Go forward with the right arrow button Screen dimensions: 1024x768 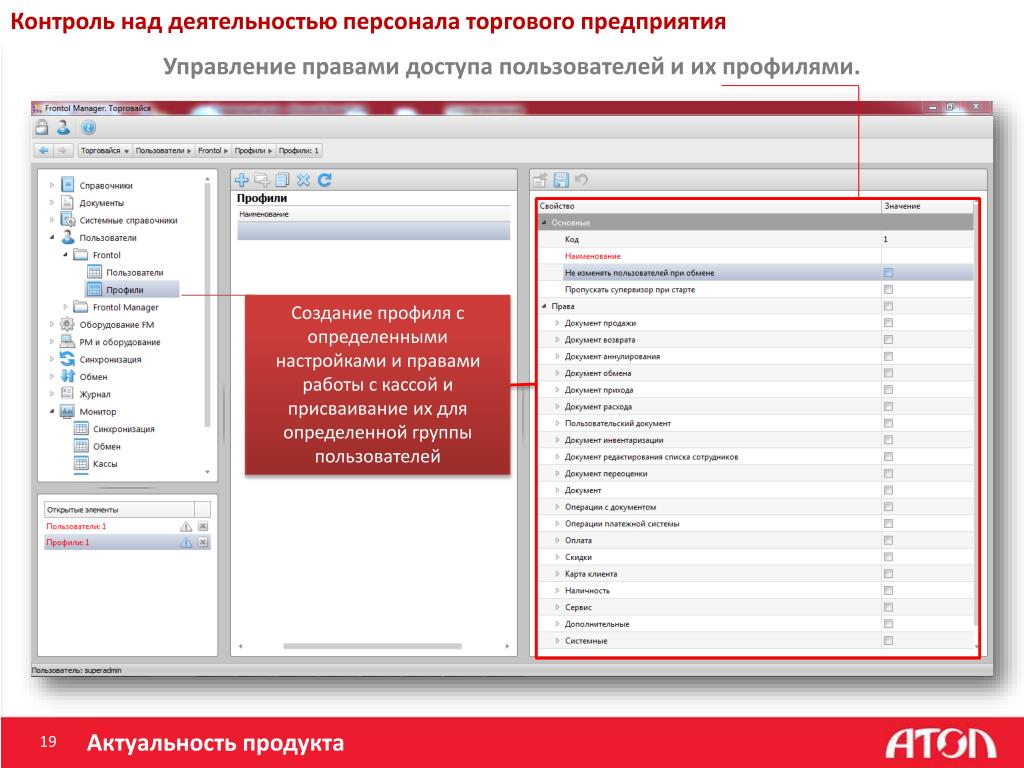[x=62, y=150]
